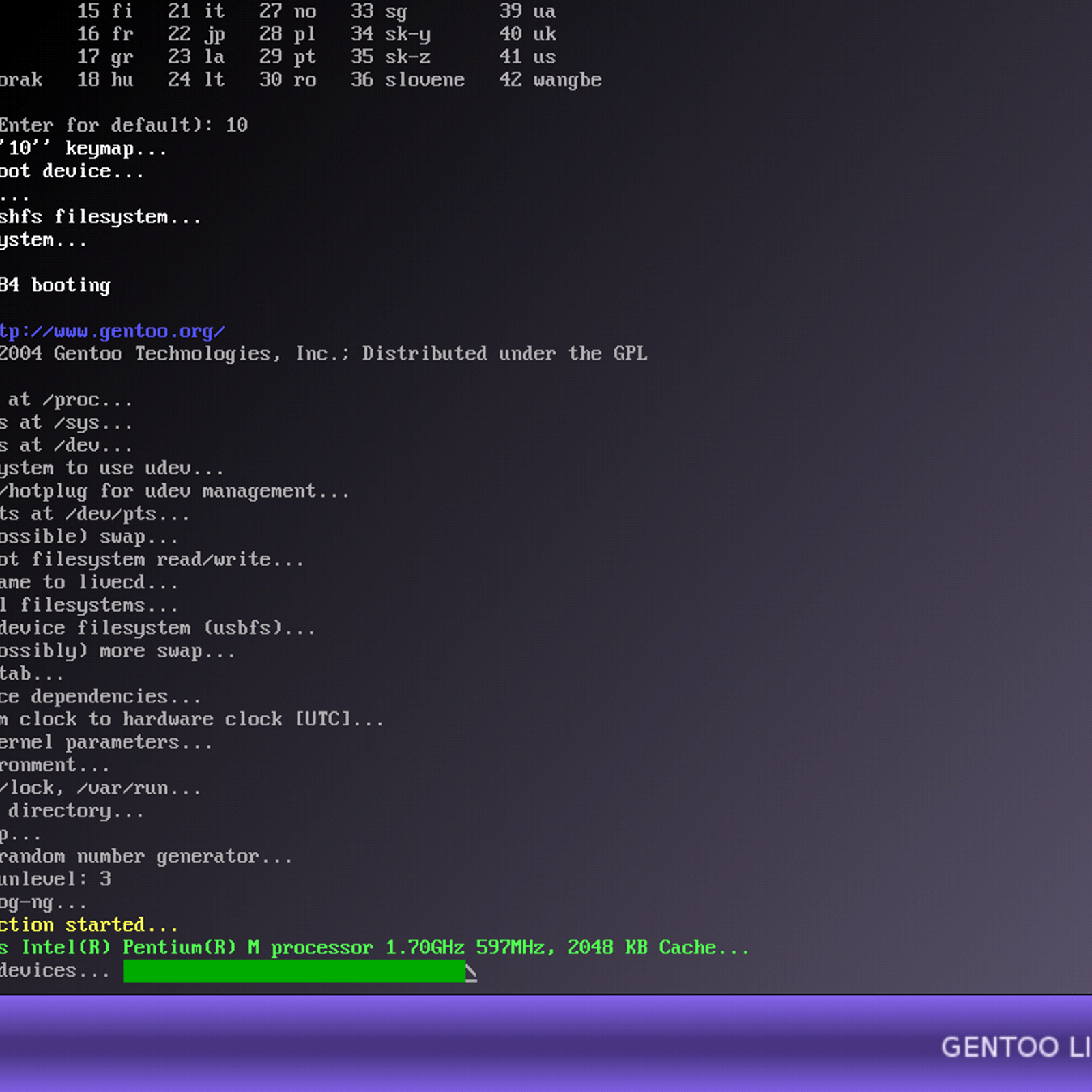Click the 'ossible) swap...' line
Viewport: 1092px width, 1092px height.
pyautogui.click(x=89, y=537)
